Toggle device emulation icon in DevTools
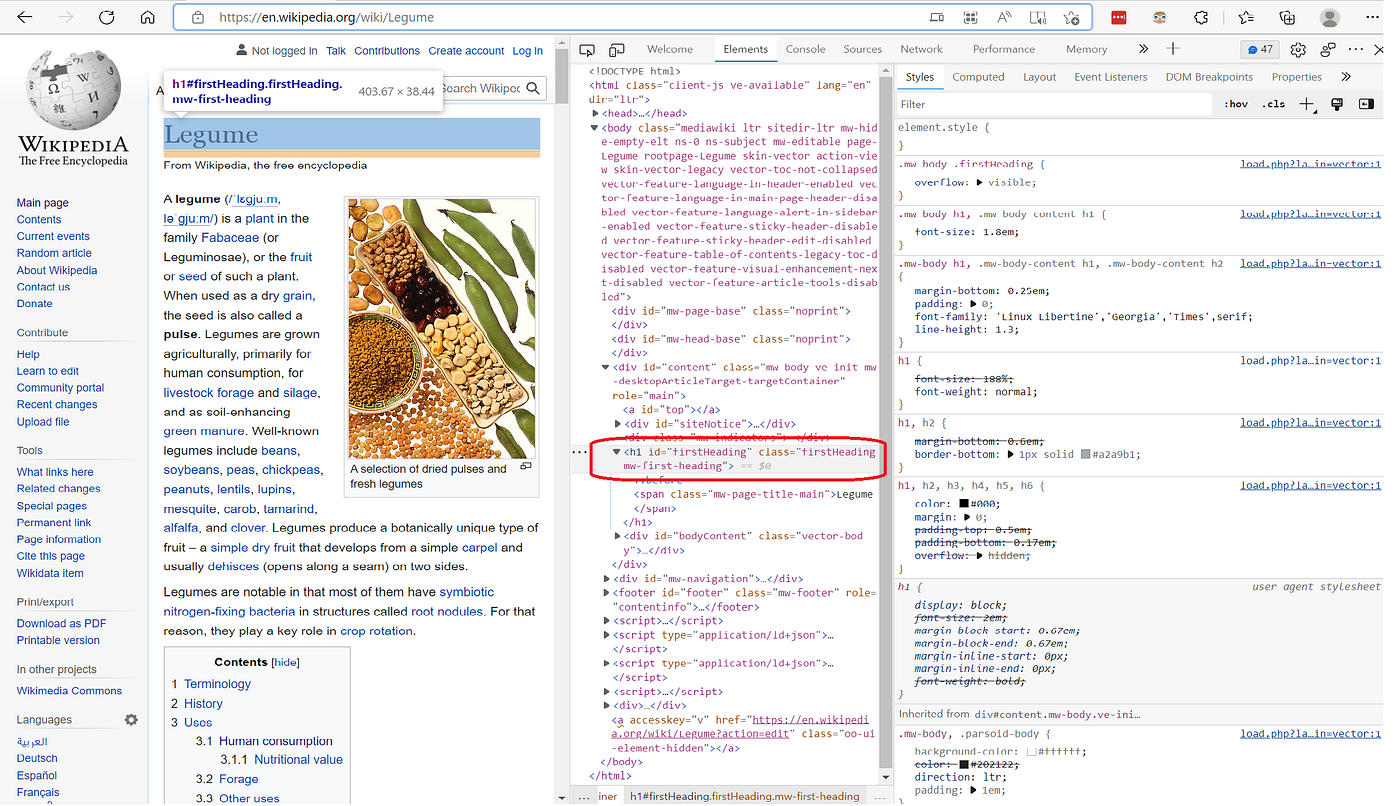1400x806 pixels. click(617, 49)
